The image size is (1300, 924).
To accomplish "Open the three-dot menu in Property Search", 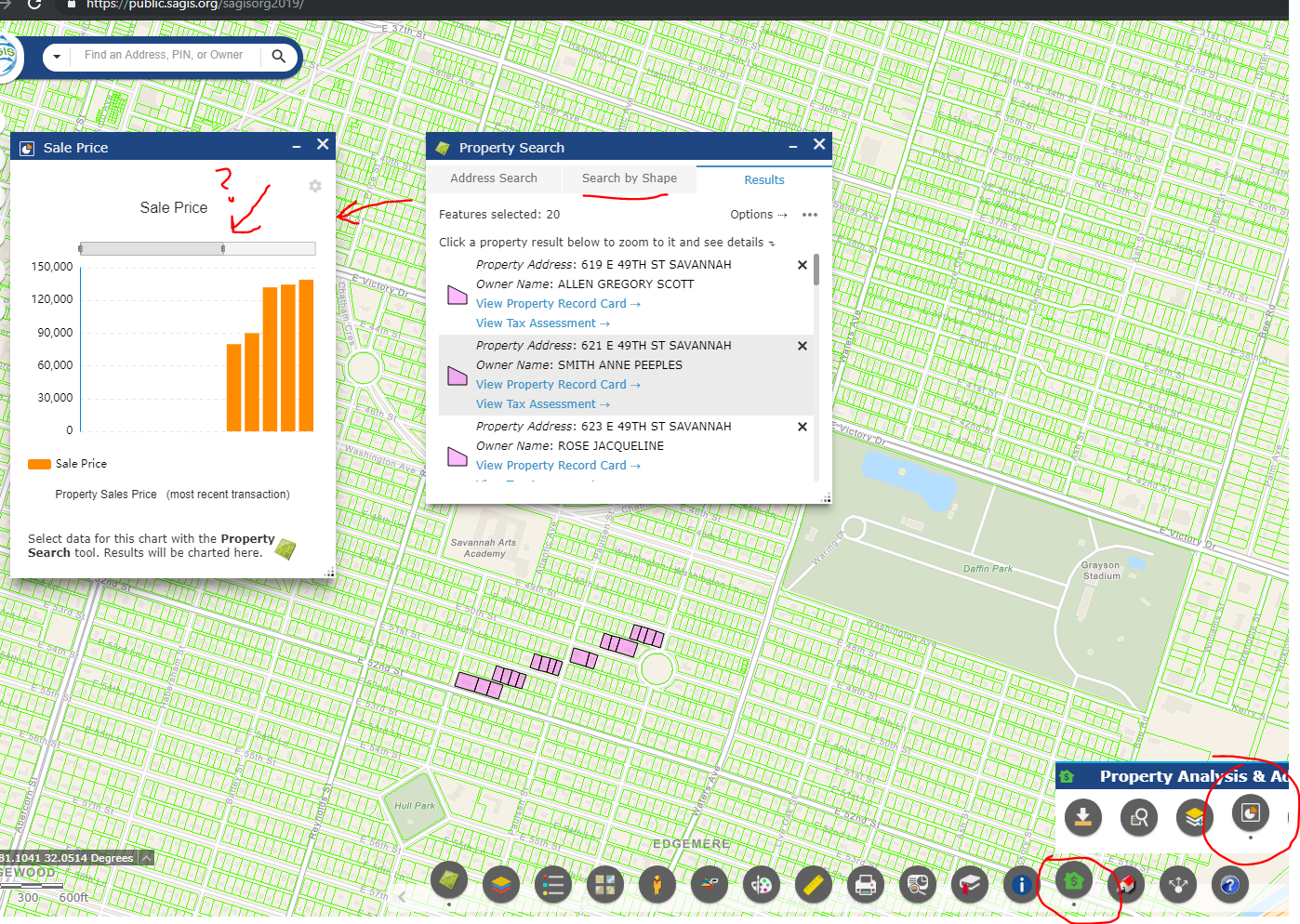I will [x=810, y=215].
